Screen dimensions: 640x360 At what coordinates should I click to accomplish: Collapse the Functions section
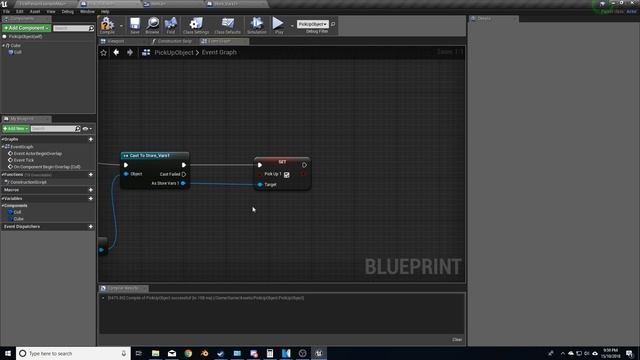click(2, 175)
